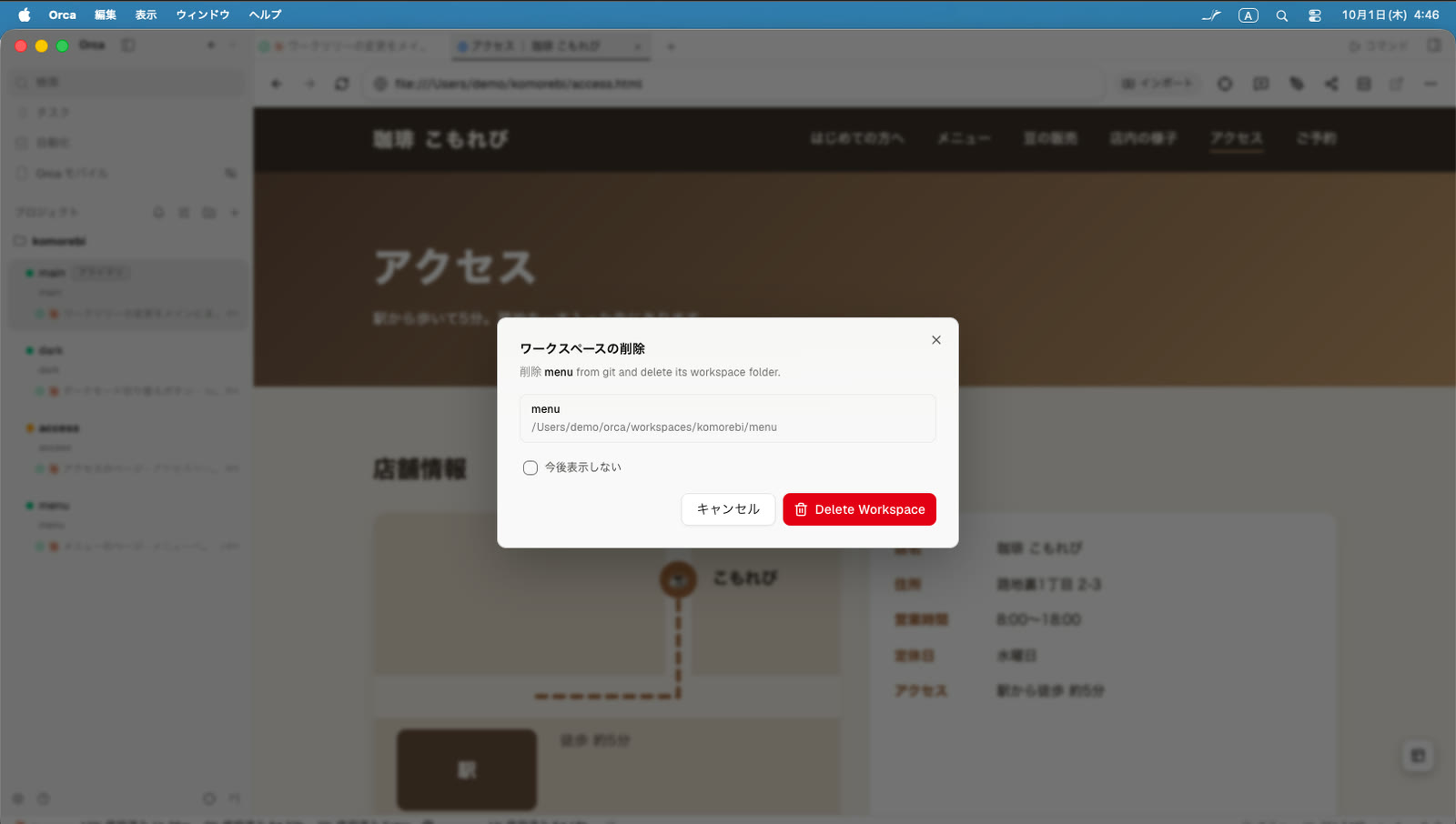Click the share icon in browser toolbar
This screenshot has width=1456, height=824.
coord(1331,84)
